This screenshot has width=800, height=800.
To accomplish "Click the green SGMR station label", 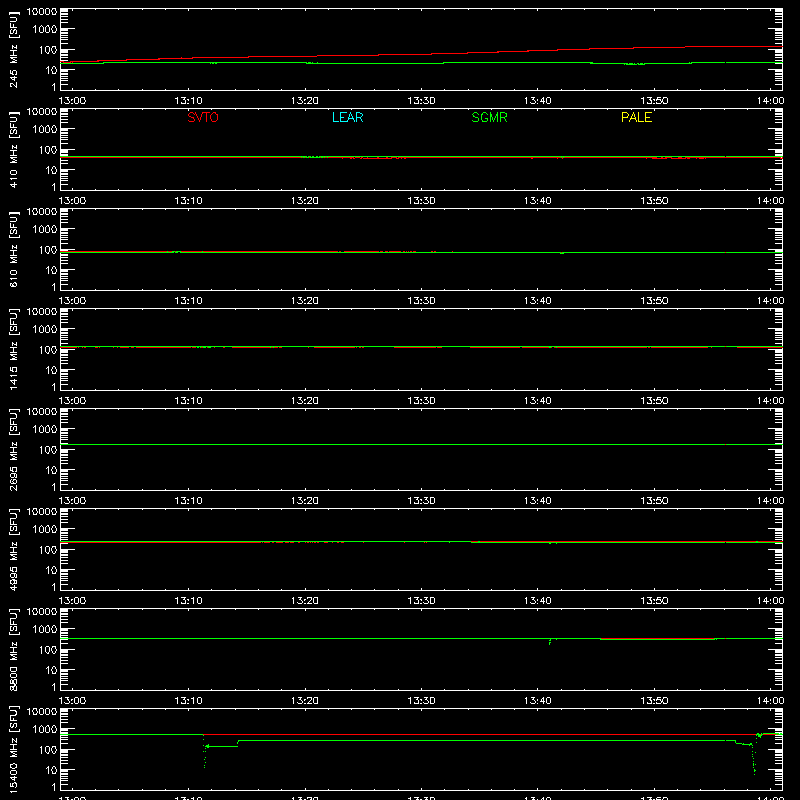I will [489, 117].
